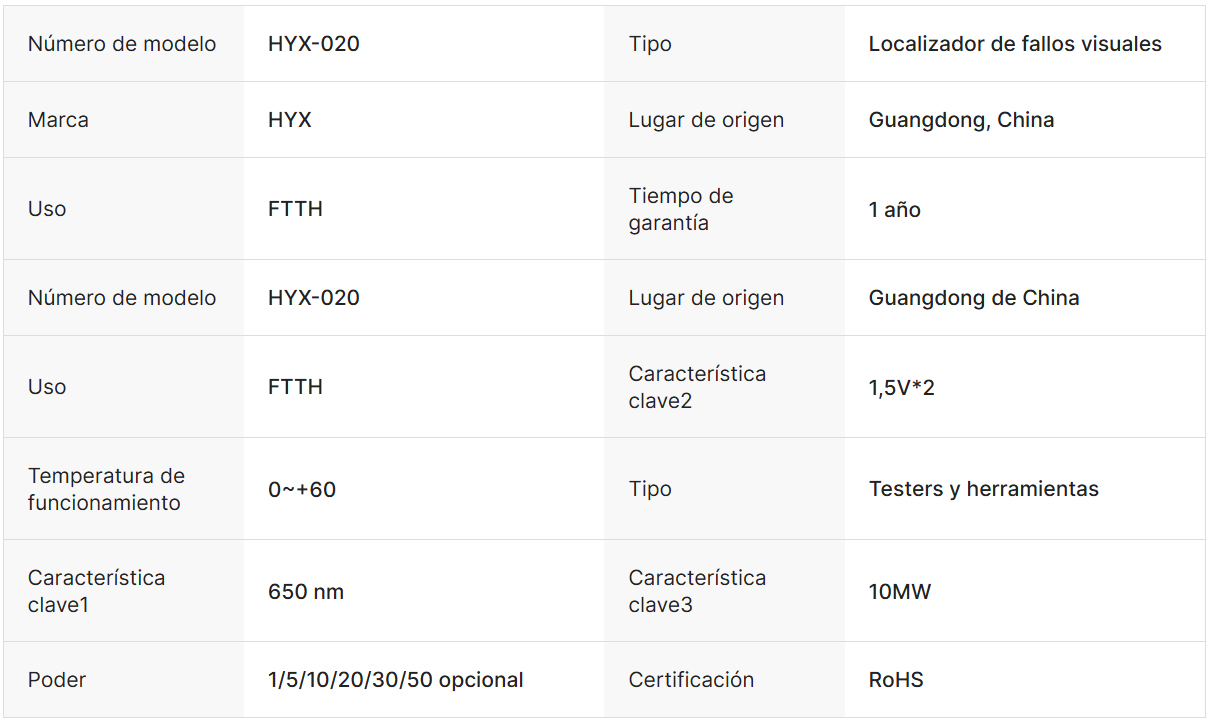The height and width of the screenshot is (722, 1211).
Task: Click the HYX brand value
Action: point(290,120)
